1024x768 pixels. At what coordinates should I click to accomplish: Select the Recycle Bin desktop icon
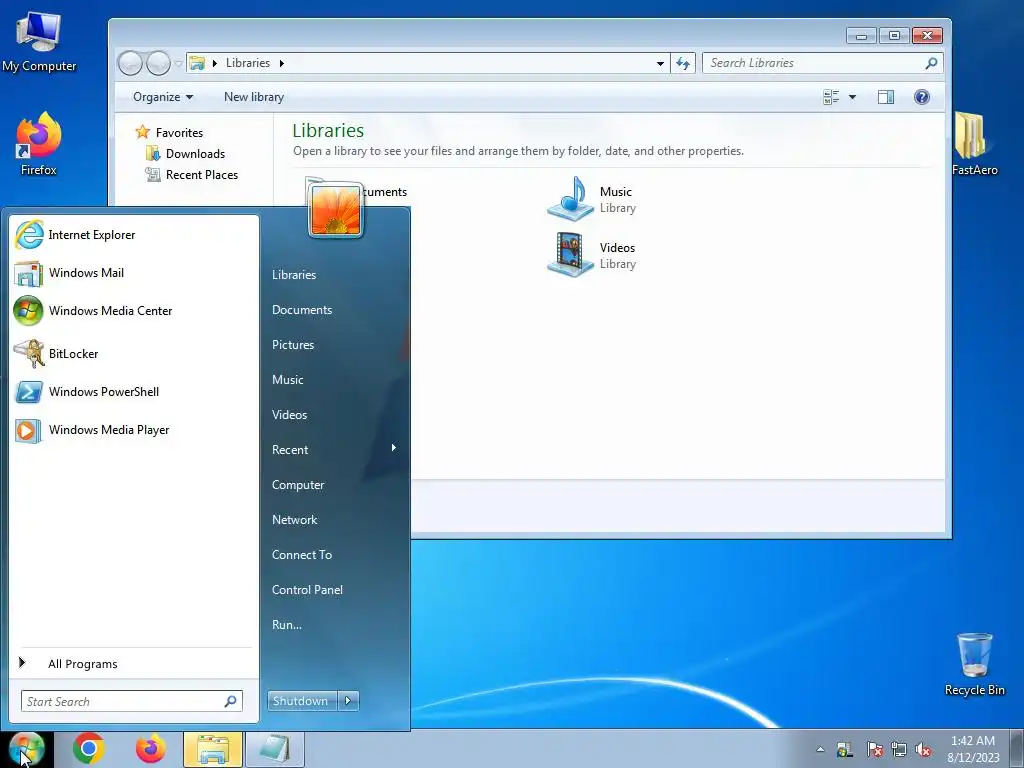click(974, 664)
